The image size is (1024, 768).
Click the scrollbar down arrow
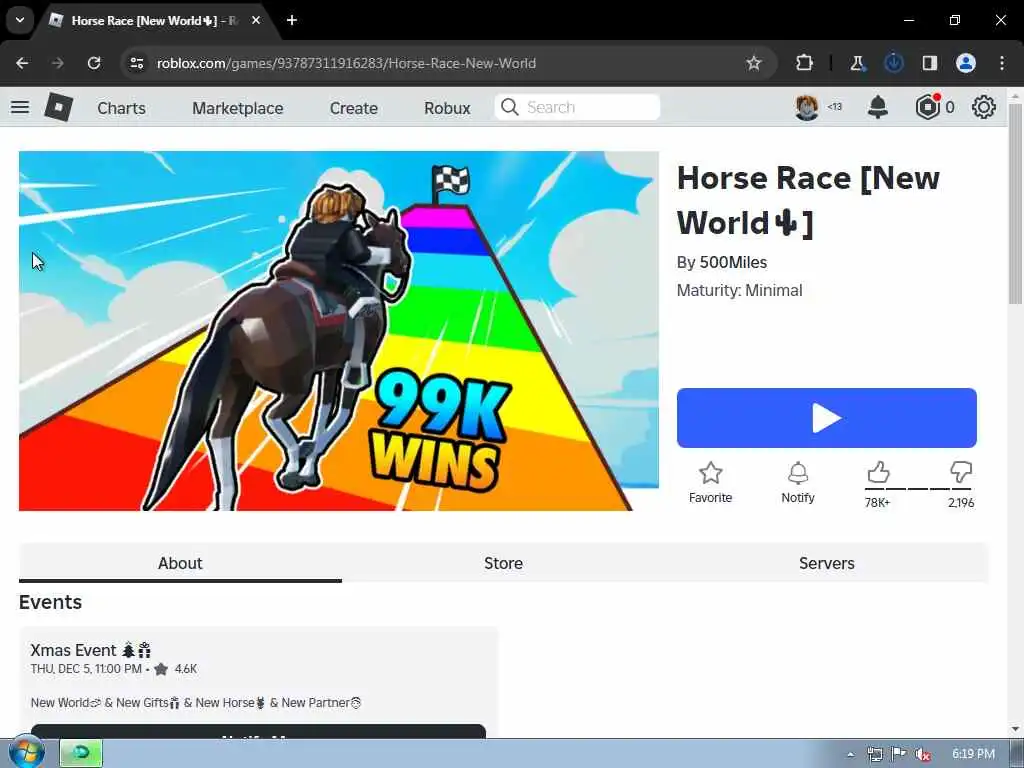click(x=1015, y=728)
